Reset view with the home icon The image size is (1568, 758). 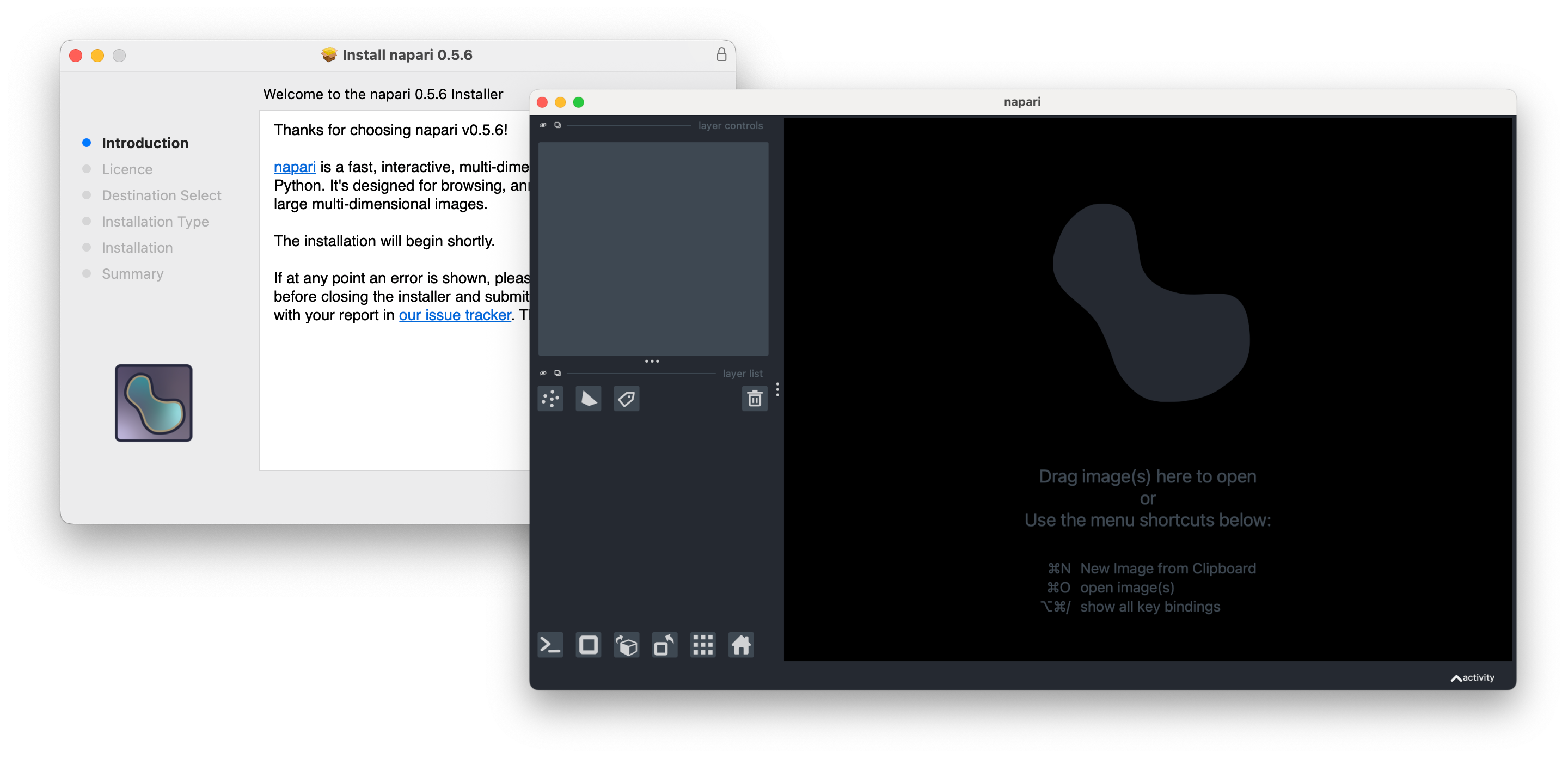(741, 645)
